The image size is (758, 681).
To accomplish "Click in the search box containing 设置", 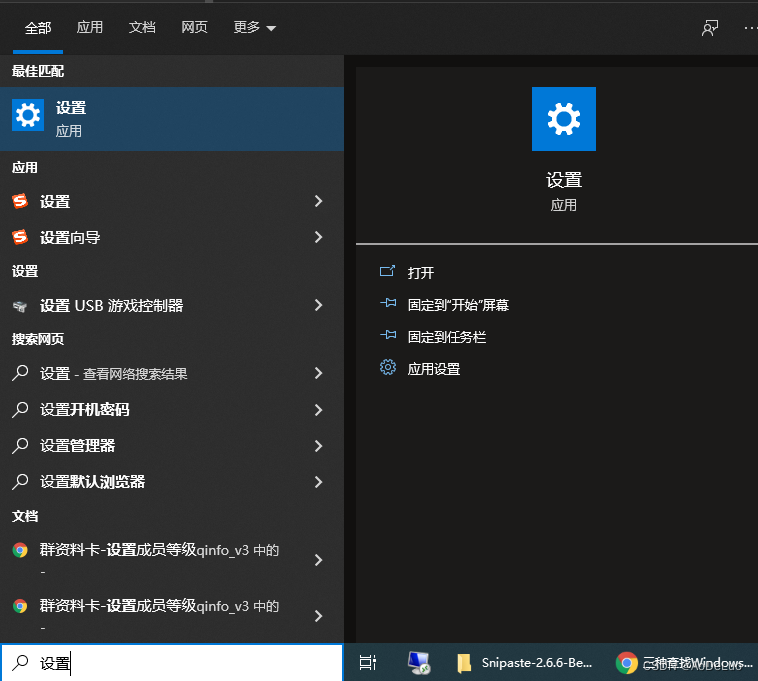I will click(x=172, y=663).
